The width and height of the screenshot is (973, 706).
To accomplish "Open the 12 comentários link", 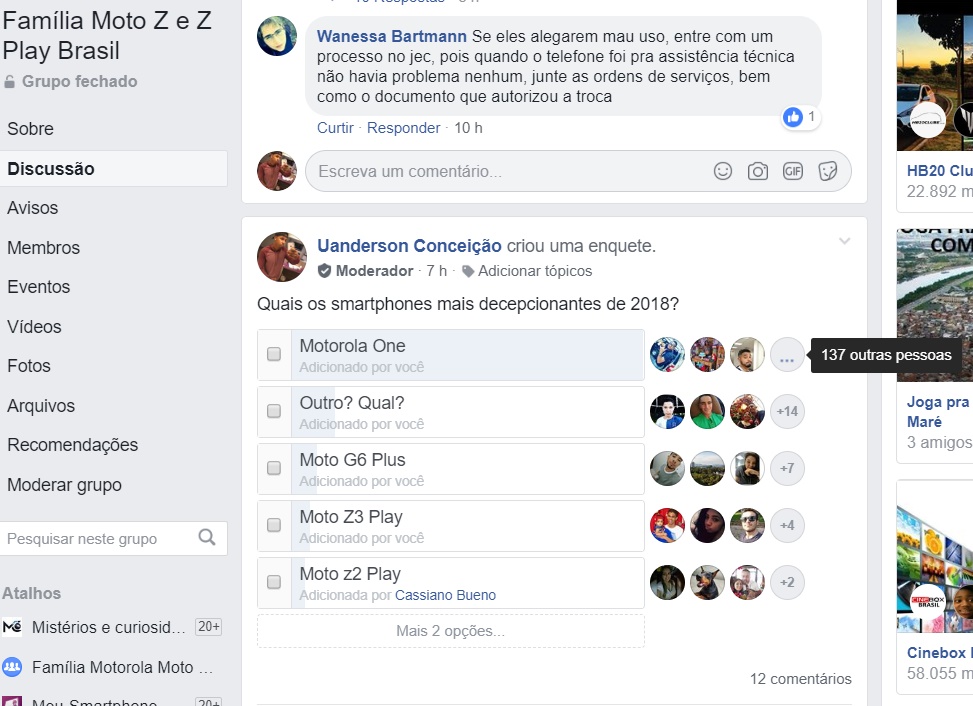I will 800,679.
